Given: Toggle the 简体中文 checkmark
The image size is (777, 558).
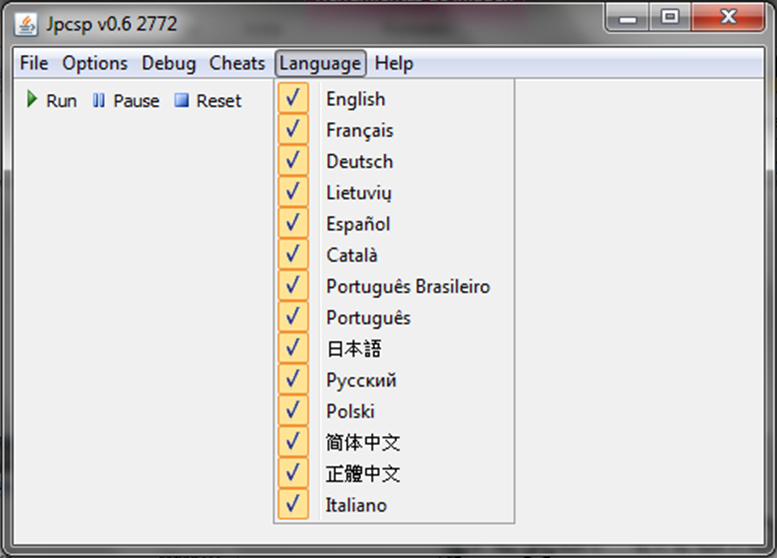Looking at the screenshot, I should (293, 442).
